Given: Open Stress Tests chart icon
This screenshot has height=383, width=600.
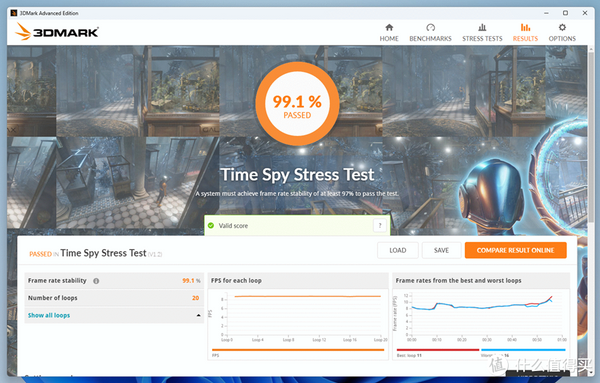Looking at the screenshot, I should pos(482,27).
